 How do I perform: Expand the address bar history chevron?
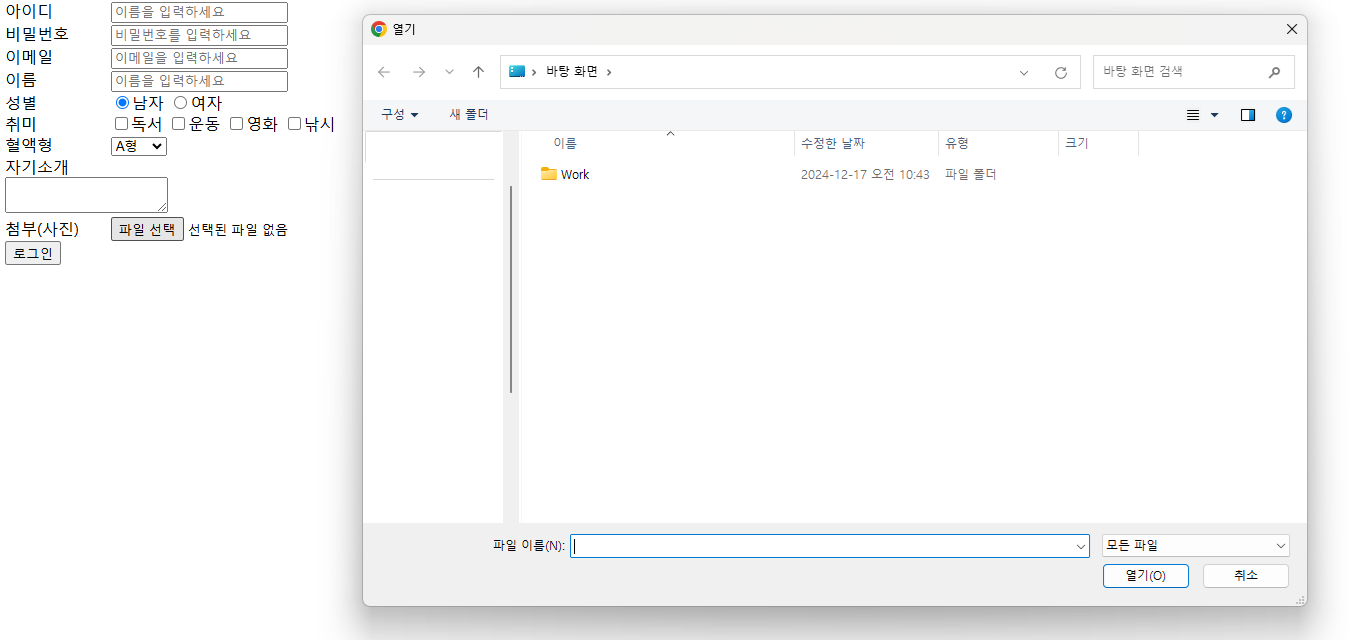[1024, 72]
